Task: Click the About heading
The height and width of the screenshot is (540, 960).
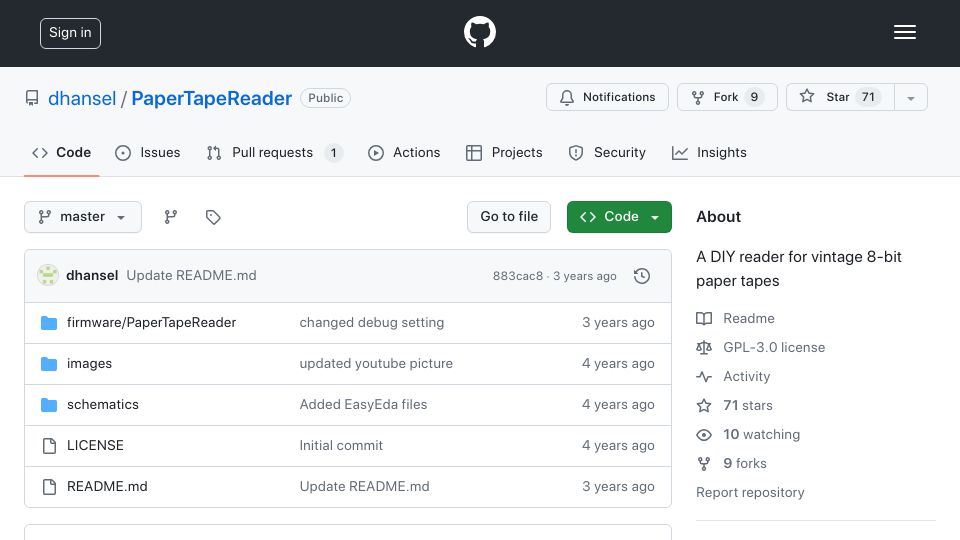Action: (x=718, y=217)
